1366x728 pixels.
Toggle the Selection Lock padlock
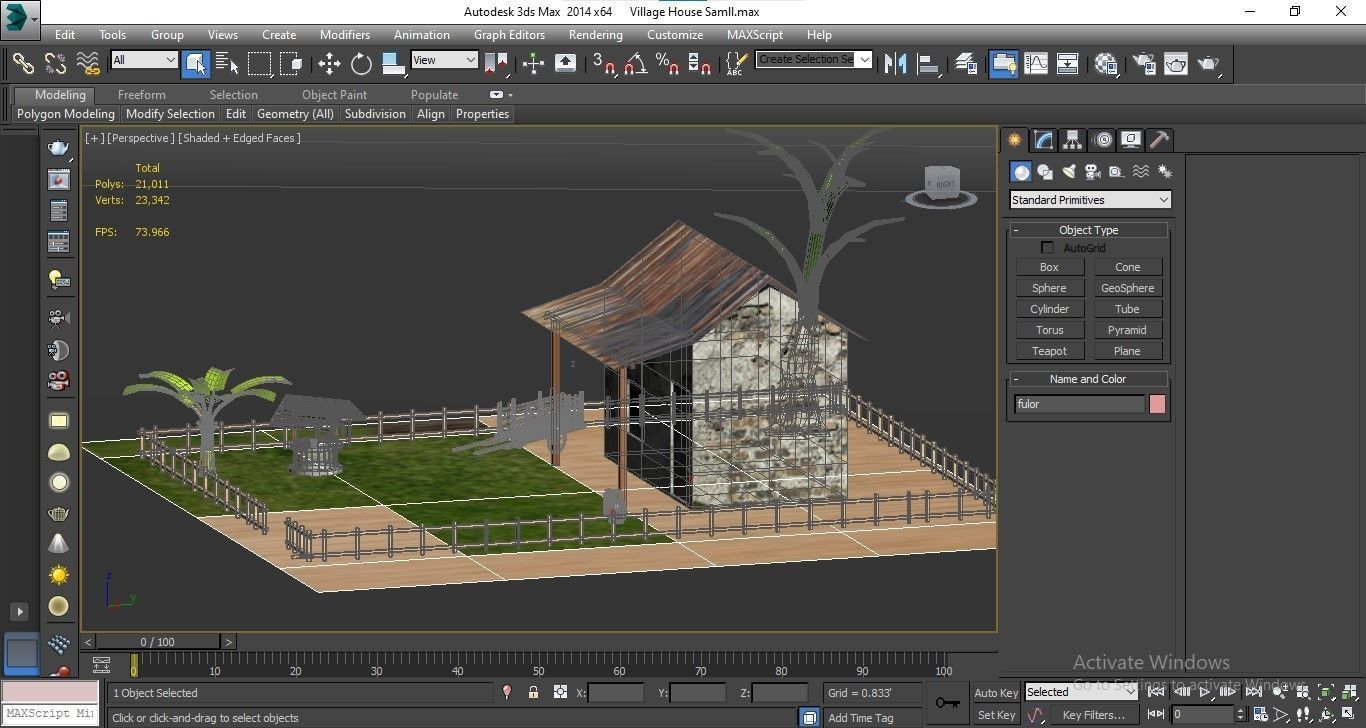pos(533,692)
